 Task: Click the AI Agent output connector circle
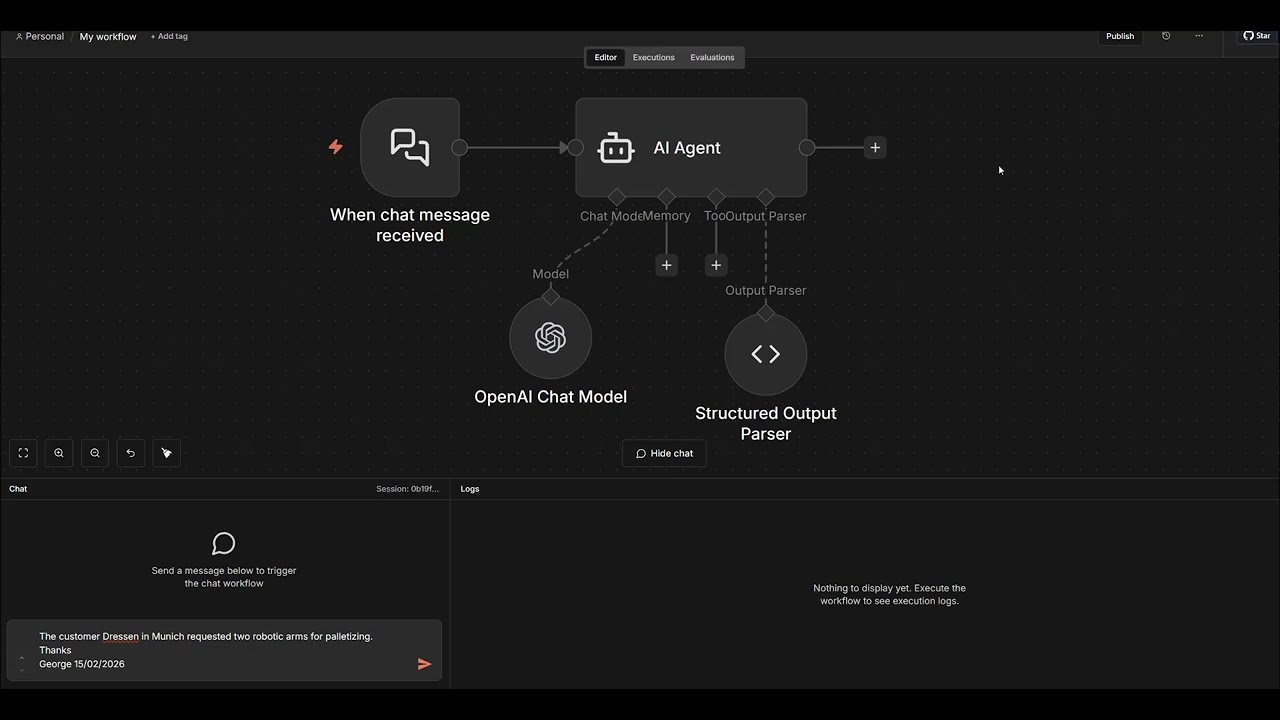click(x=807, y=147)
